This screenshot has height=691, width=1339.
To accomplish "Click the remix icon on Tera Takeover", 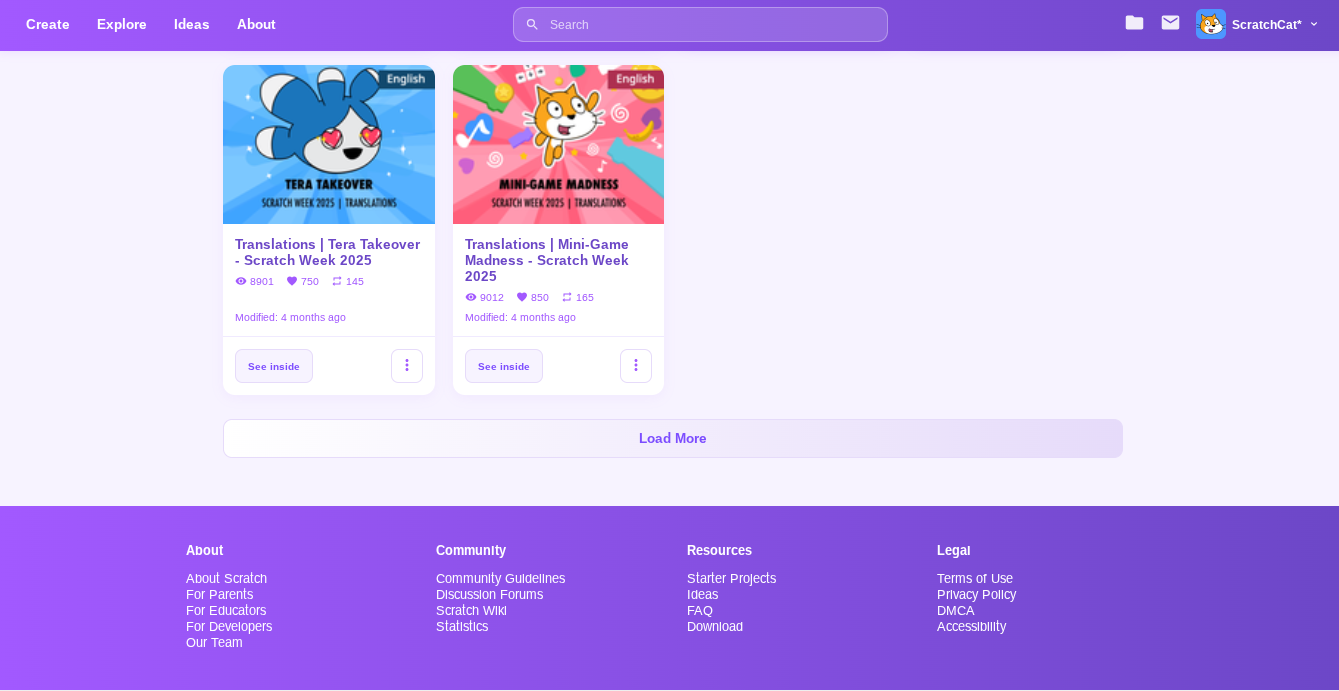I will click(x=337, y=282).
